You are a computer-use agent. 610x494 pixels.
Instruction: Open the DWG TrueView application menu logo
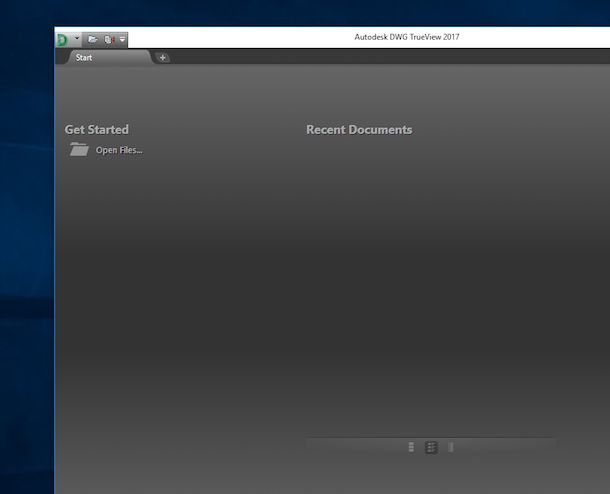(x=62, y=40)
